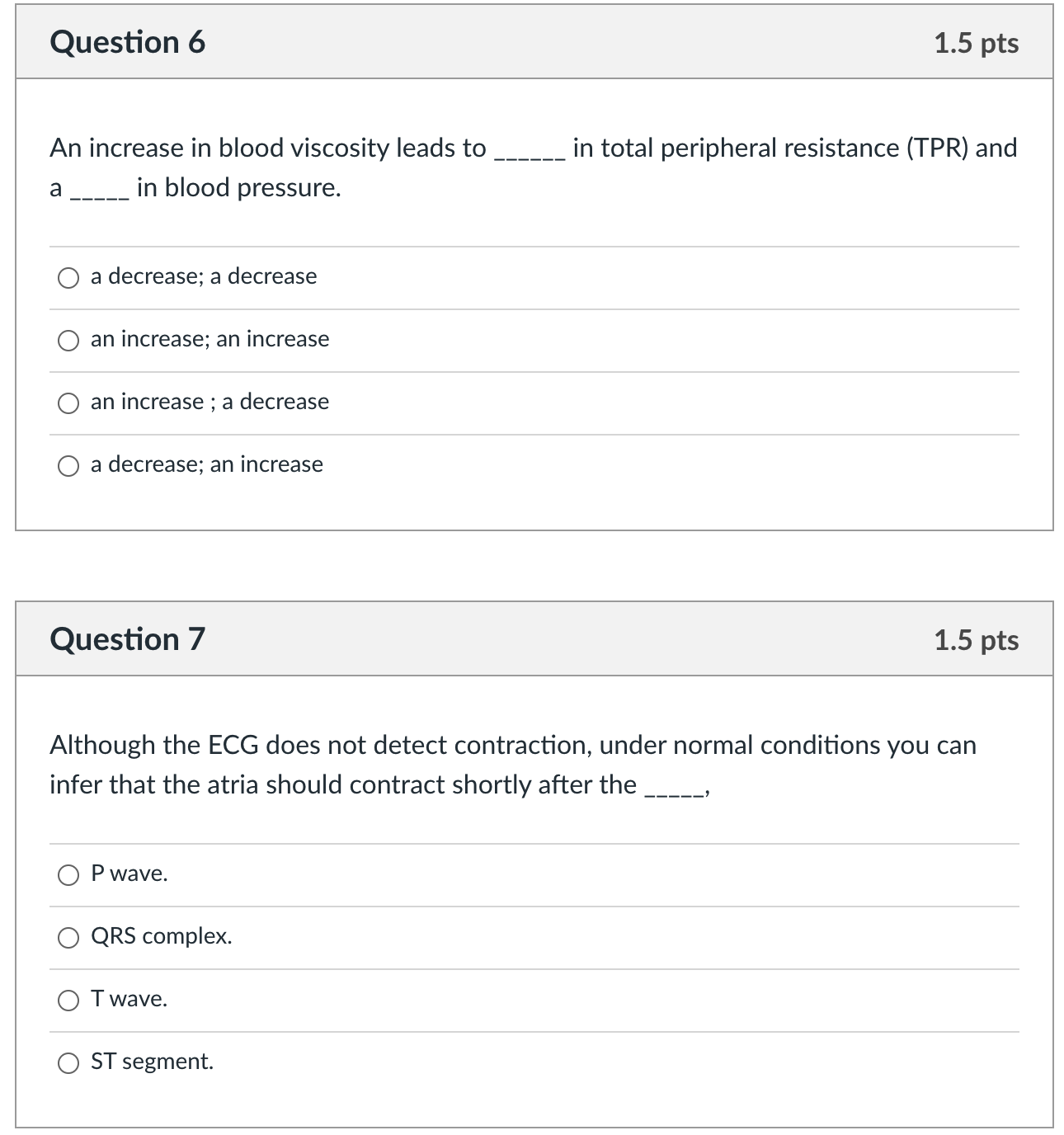
Task: Click the 'ST segment.' answer label
Action: (x=153, y=1062)
